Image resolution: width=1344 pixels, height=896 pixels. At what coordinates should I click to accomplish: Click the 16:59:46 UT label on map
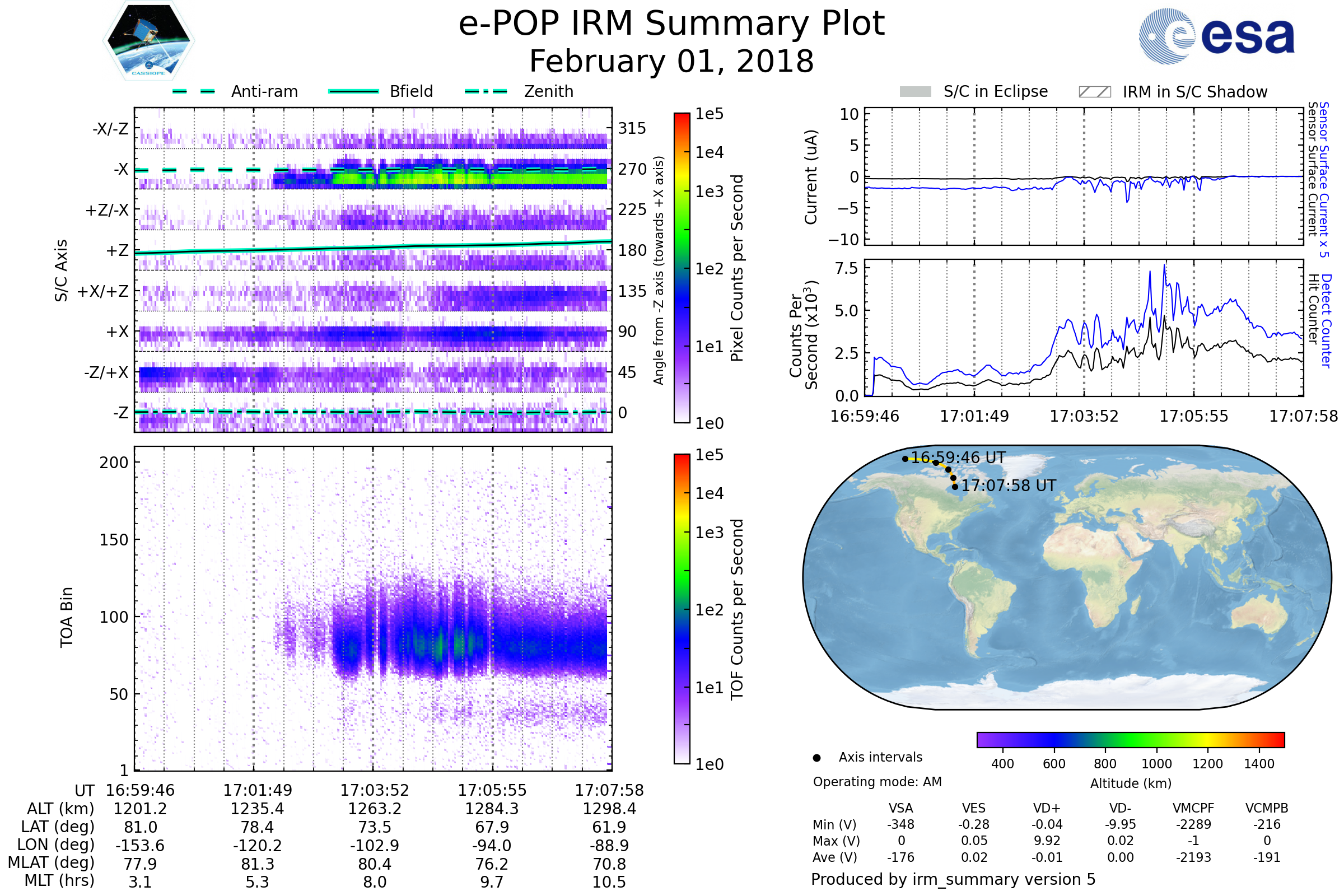(958, 458)
